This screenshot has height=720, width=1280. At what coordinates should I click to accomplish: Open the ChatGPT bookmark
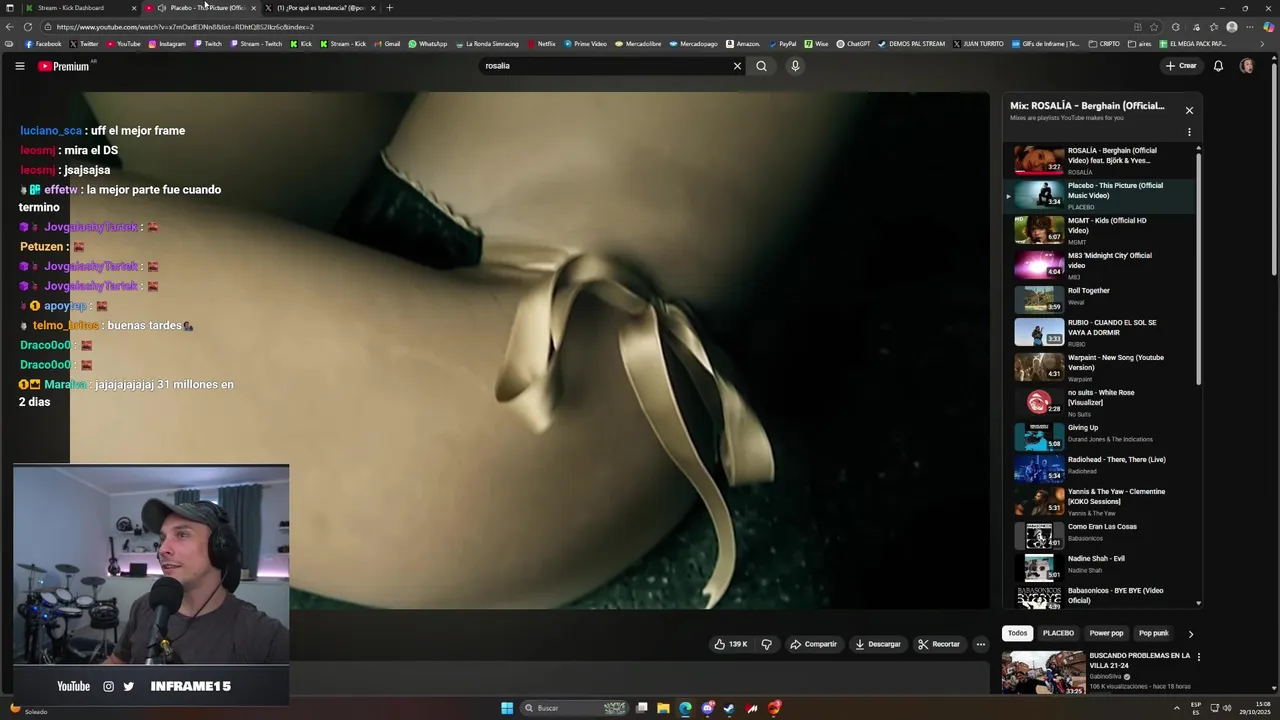coord(853,44)
